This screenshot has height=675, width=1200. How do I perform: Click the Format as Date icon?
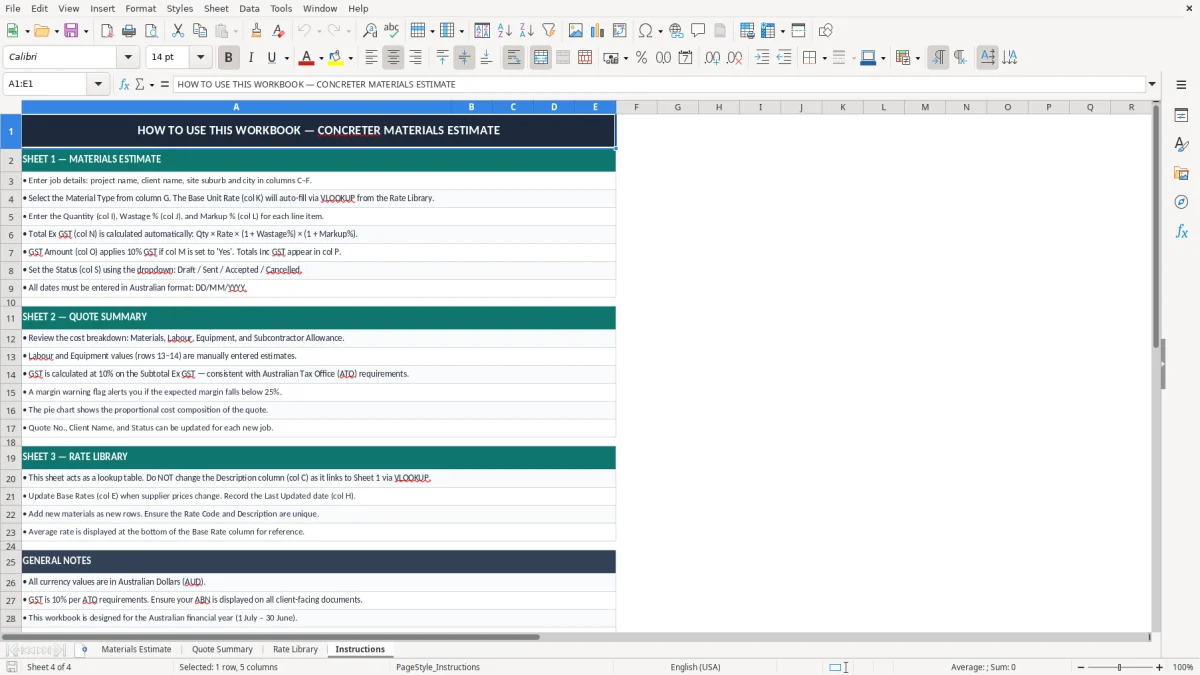click(686, 58)
